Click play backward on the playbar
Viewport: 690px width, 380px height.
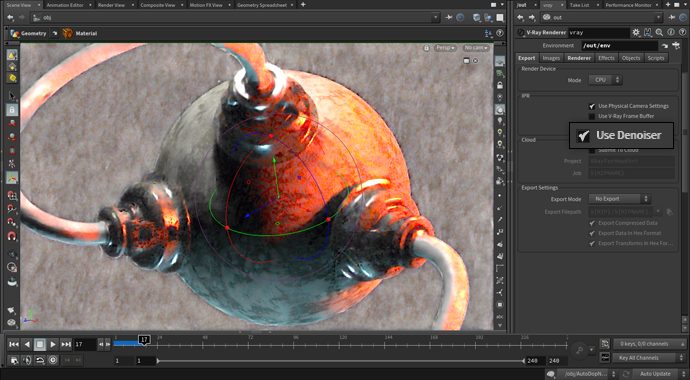click(27, 344)
